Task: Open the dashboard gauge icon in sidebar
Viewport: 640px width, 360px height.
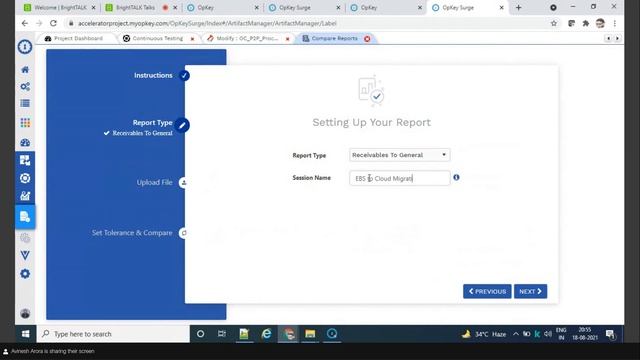Action: coord(25,142)
